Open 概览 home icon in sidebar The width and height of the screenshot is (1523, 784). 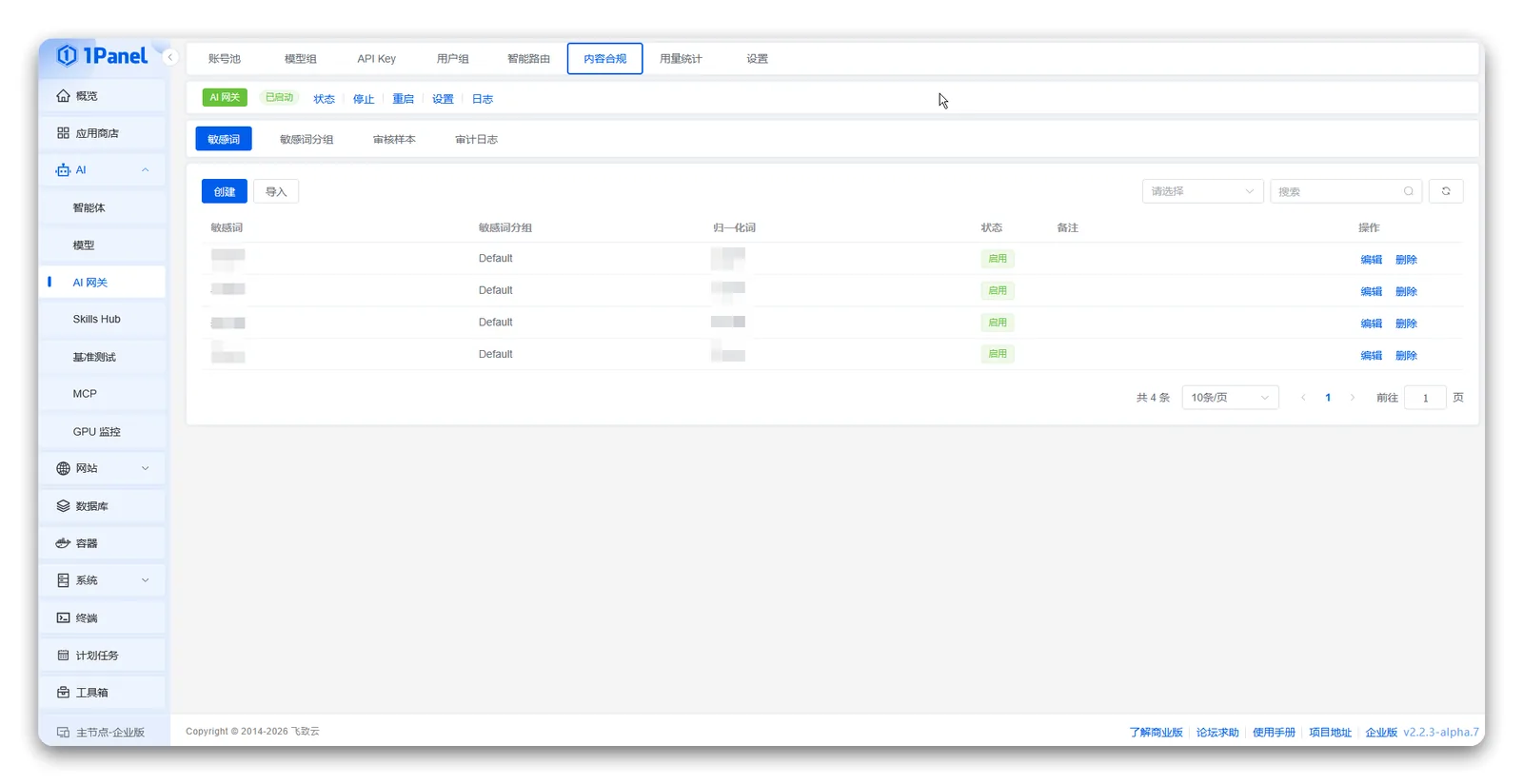(x=63, y=95)
